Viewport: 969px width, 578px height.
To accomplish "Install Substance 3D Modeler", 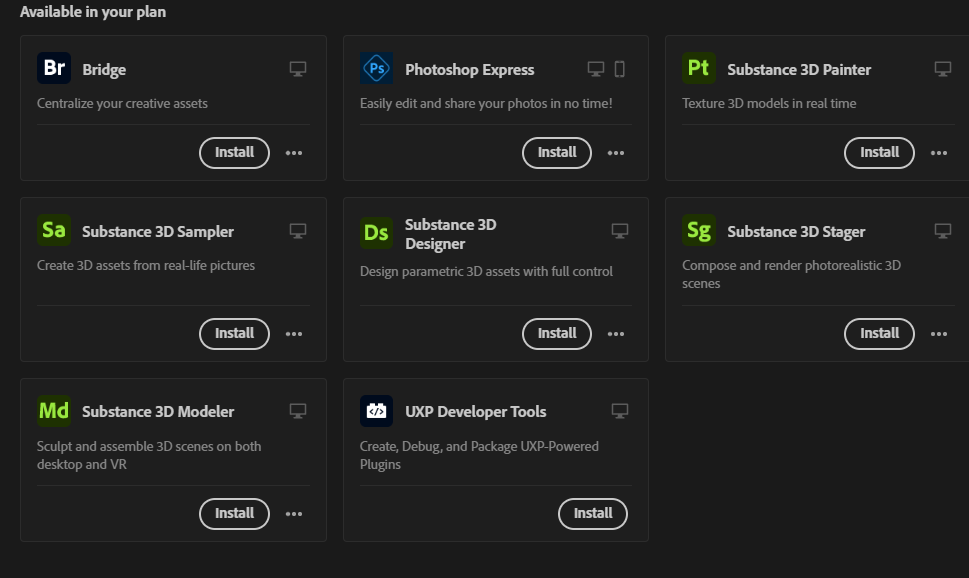I will (x=234, y=514).
